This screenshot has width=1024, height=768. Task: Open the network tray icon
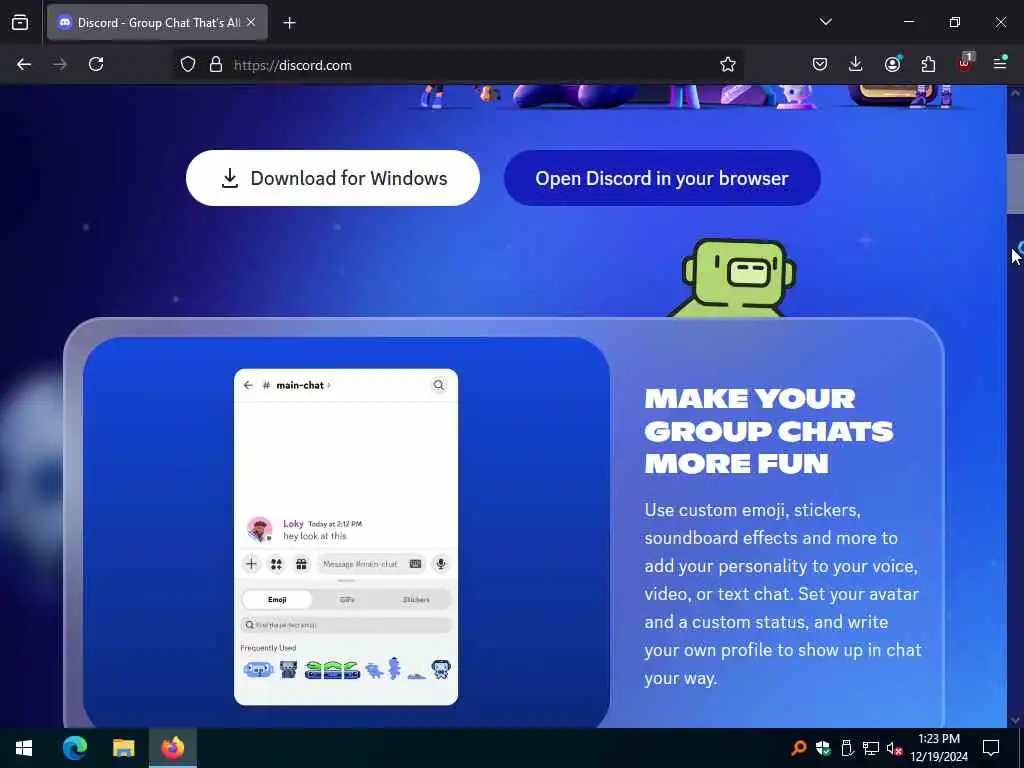tap(871, 748)
